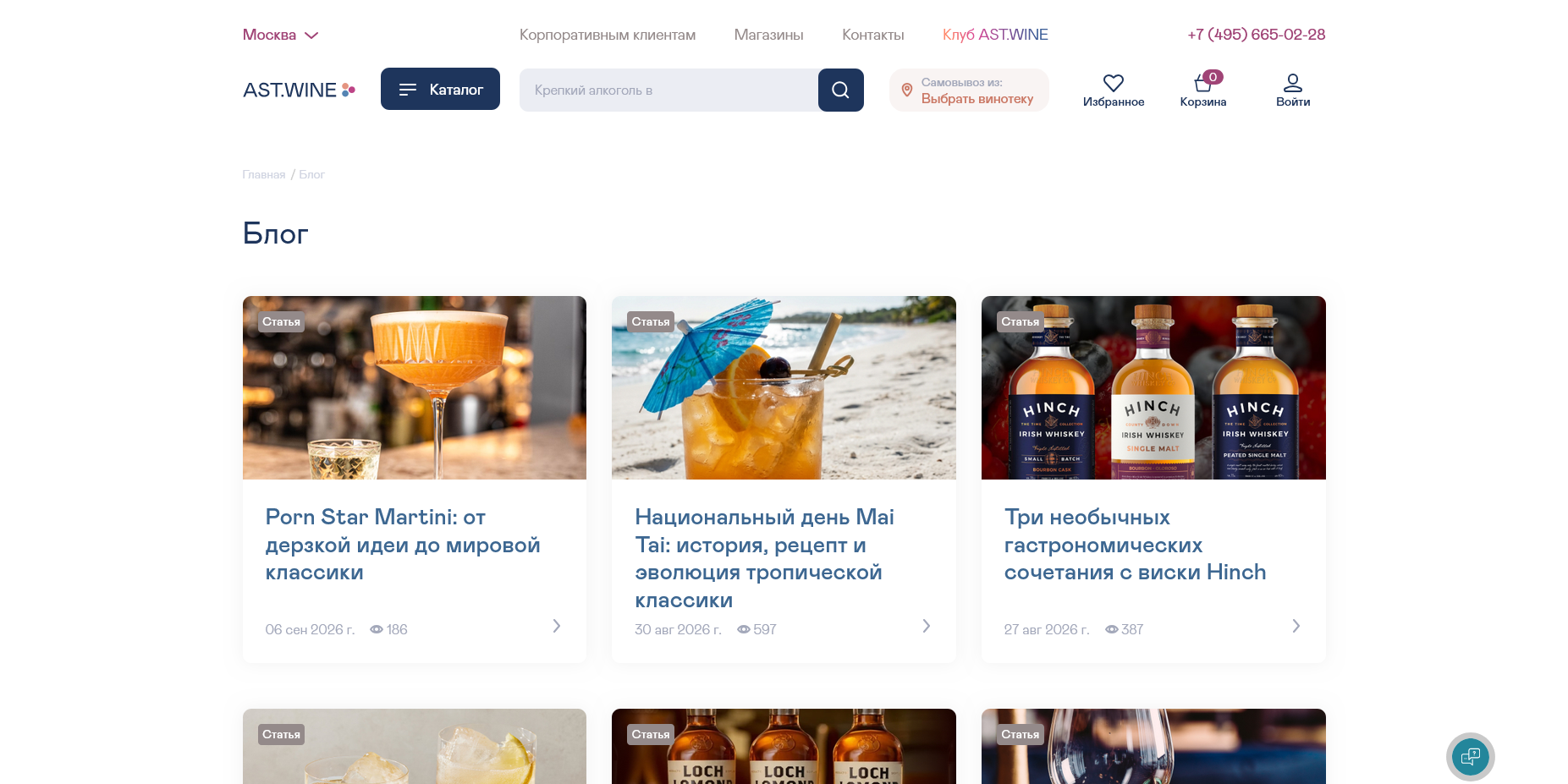
Task: Click the location pin icon
Action: [x=907, y=90]
